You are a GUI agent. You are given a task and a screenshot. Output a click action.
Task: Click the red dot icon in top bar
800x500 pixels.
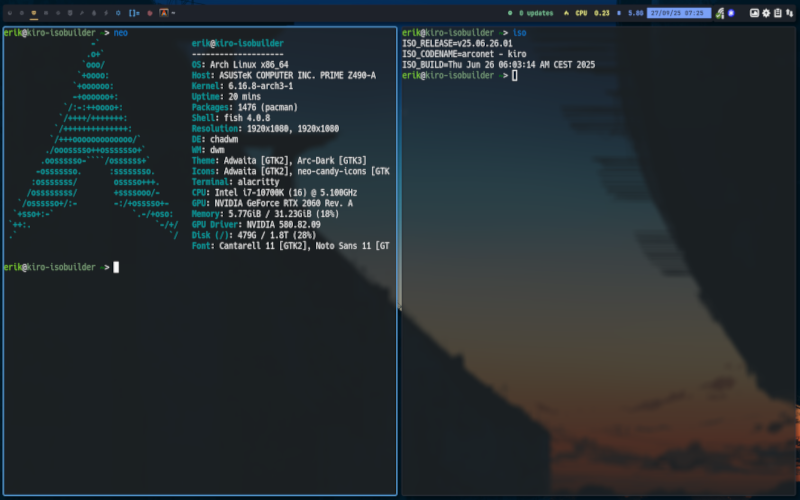[149, 13]
